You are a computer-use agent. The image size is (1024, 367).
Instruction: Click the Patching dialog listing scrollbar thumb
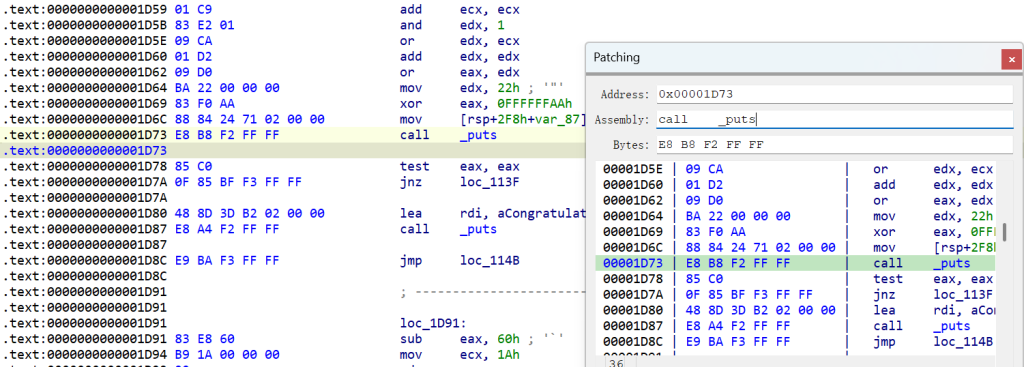pos(1004,232)
